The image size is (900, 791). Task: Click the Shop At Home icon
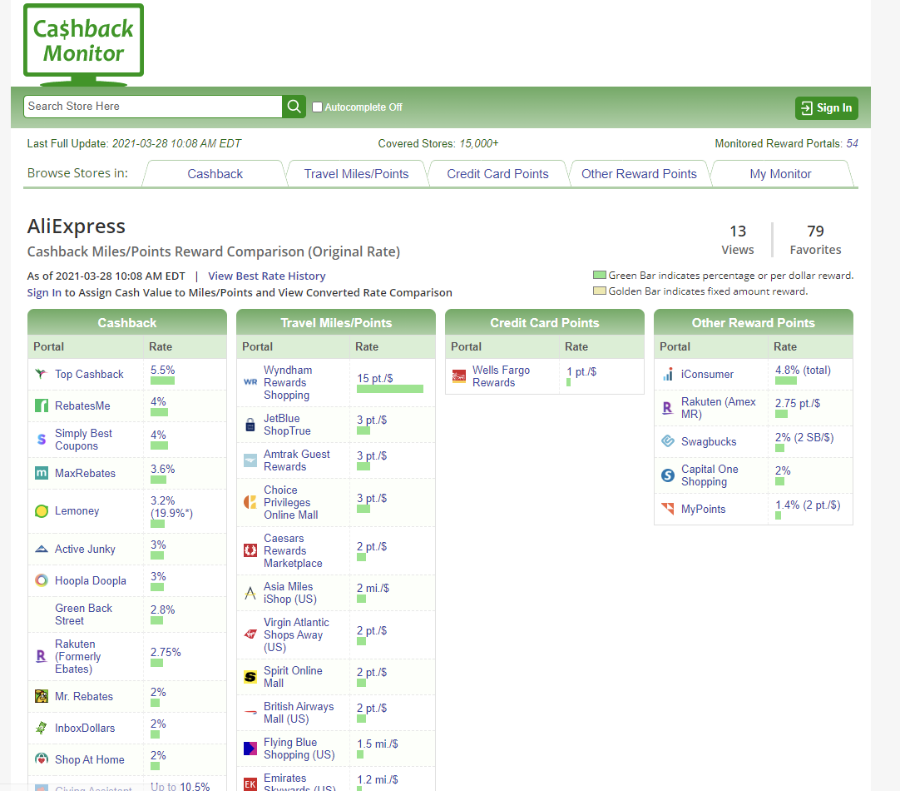(41, 759)
